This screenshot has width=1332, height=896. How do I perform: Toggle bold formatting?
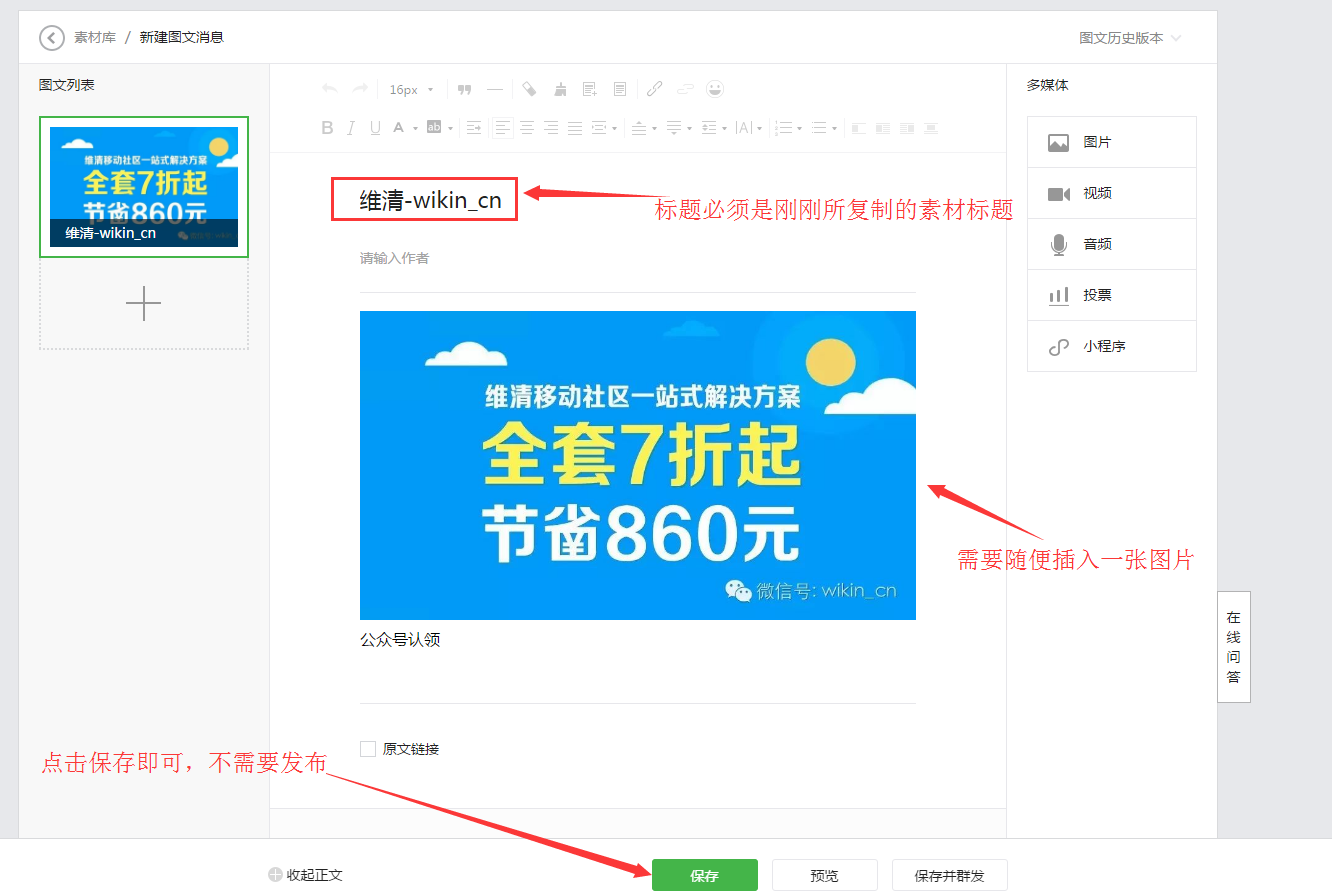[327, 128]
